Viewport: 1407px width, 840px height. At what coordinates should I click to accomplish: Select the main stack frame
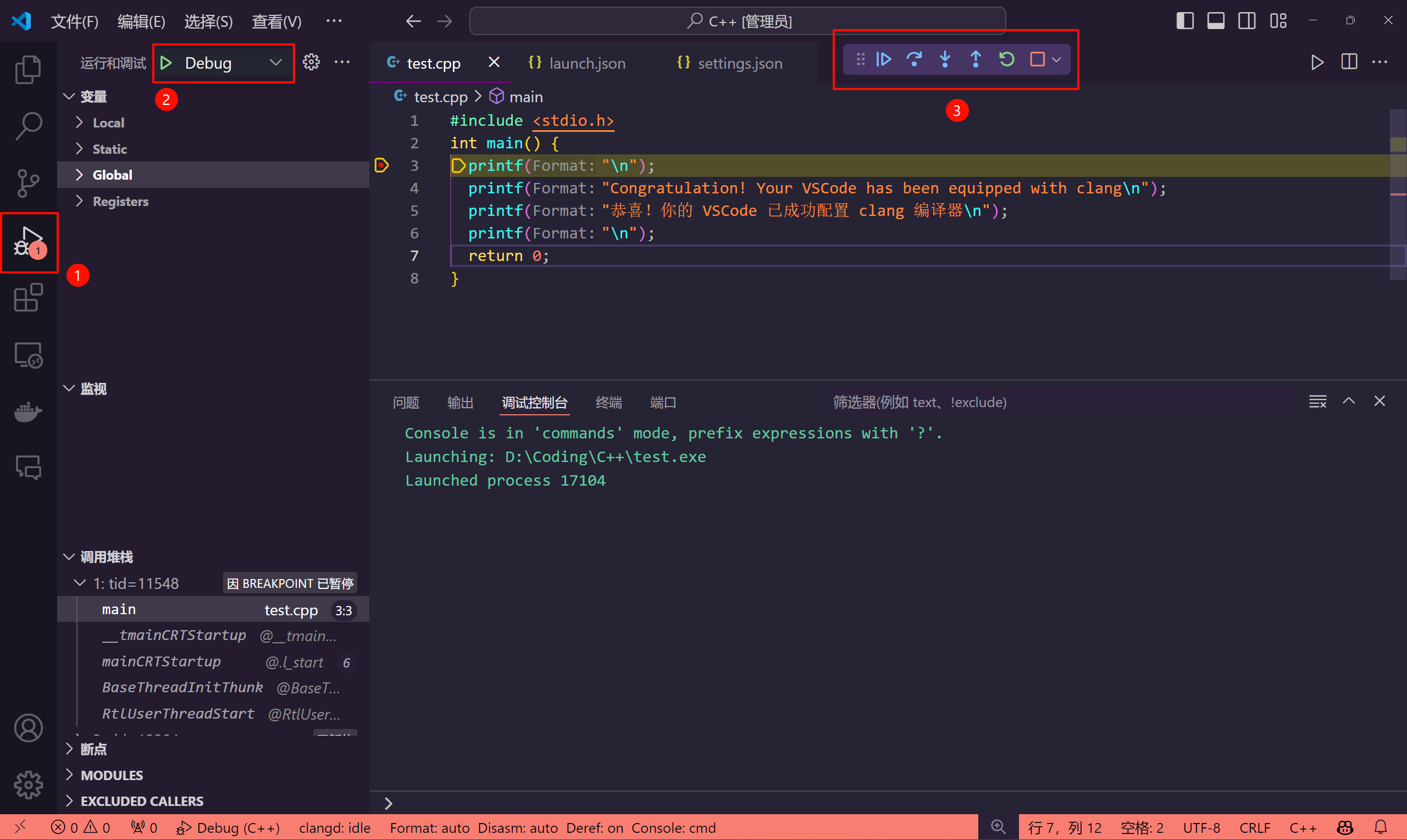(213, 610)
